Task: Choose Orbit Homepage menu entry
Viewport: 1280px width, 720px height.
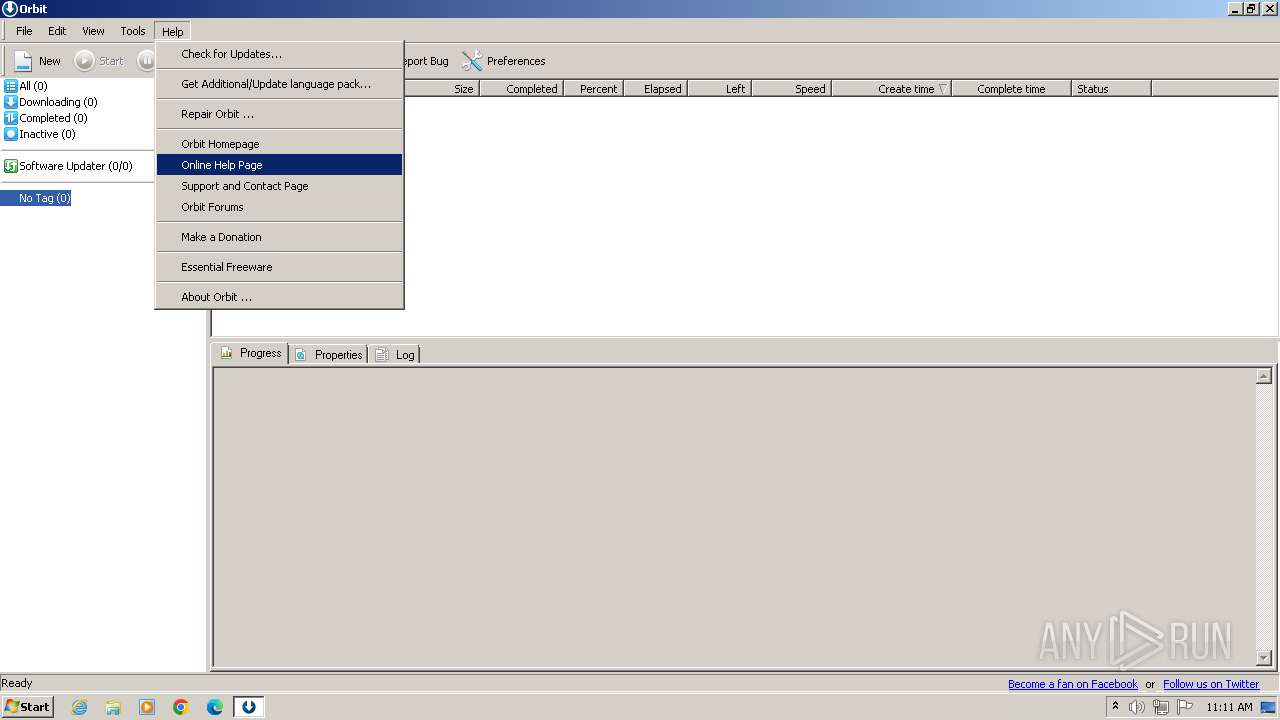Action: click(279, 144)
